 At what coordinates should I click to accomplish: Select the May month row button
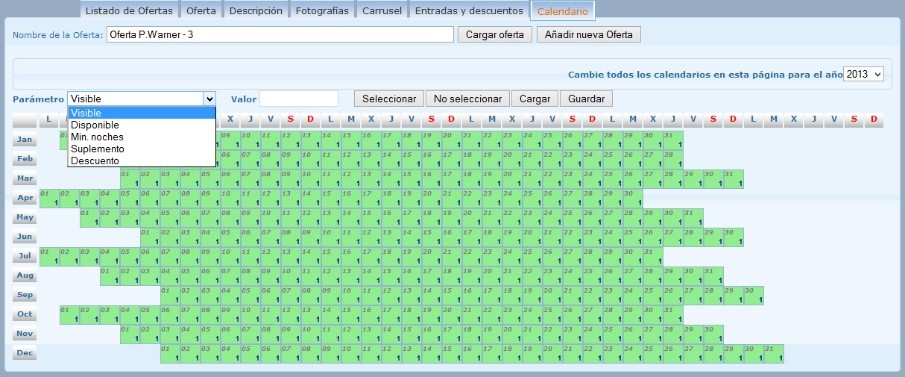click(x=25, y=217)
